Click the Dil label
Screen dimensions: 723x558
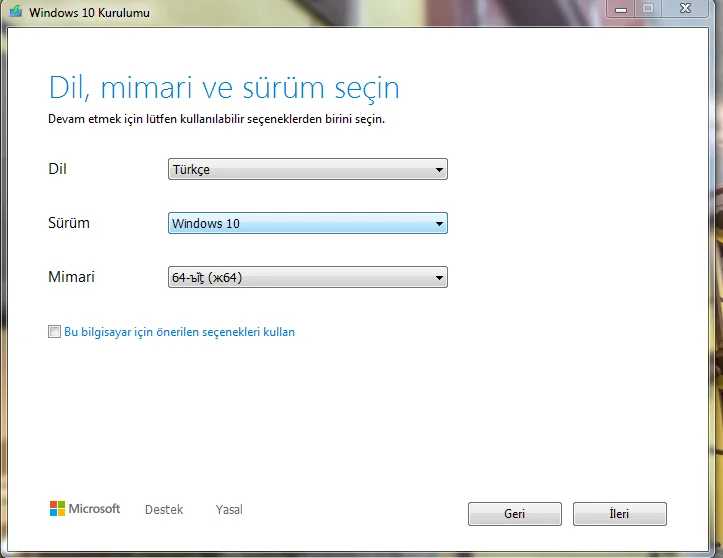(57, 169)
